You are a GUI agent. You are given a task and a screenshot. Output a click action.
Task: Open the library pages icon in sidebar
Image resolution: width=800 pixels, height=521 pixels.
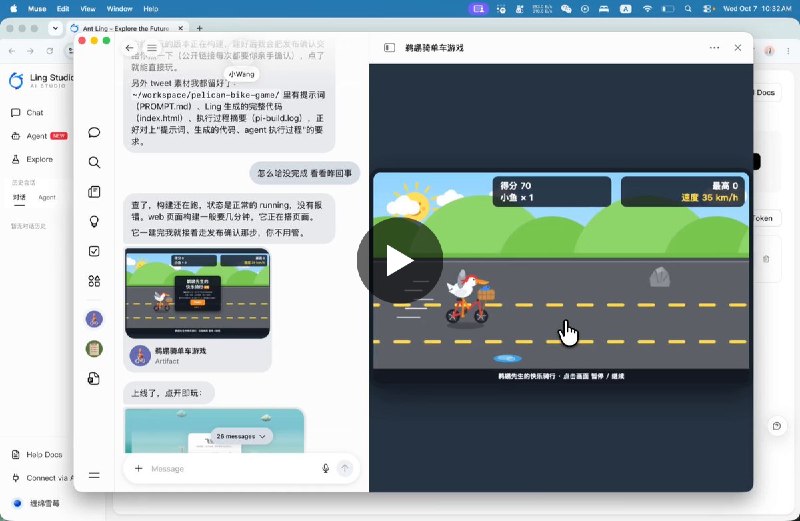click(x=94, y=192)
